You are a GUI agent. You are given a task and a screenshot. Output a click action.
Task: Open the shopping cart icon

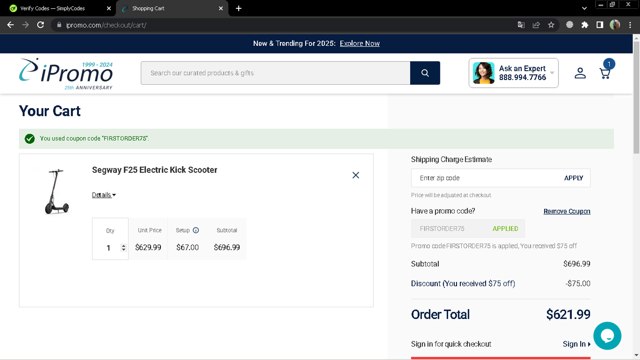(605, 73)
